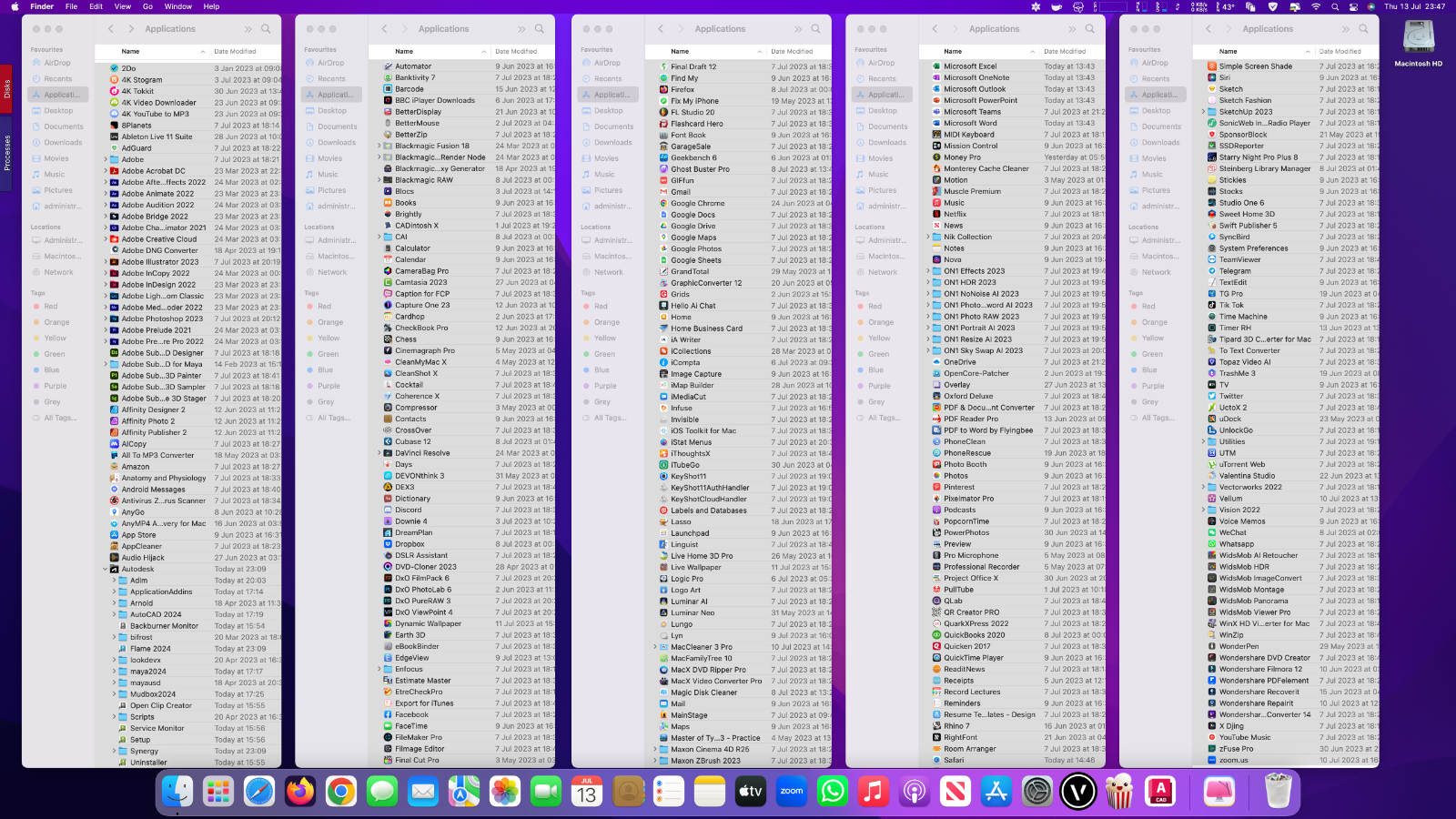Viewport: 1456px width, 819px height.
Task: Select the Orange tag in the third window's sidebar
Action: click(607, 322)
